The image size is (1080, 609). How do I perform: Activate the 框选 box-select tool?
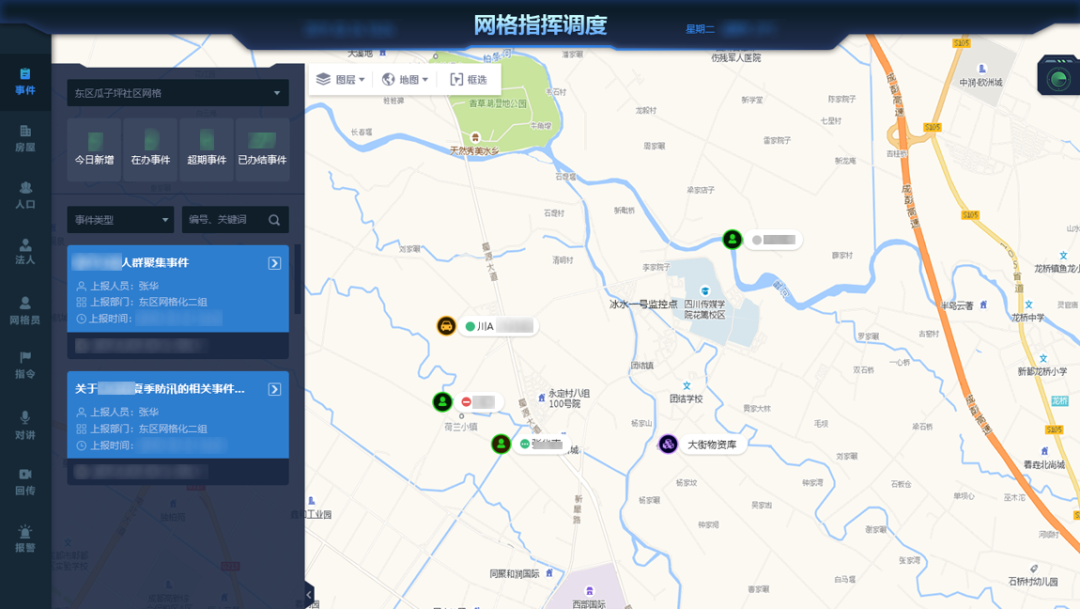(469, 80)
